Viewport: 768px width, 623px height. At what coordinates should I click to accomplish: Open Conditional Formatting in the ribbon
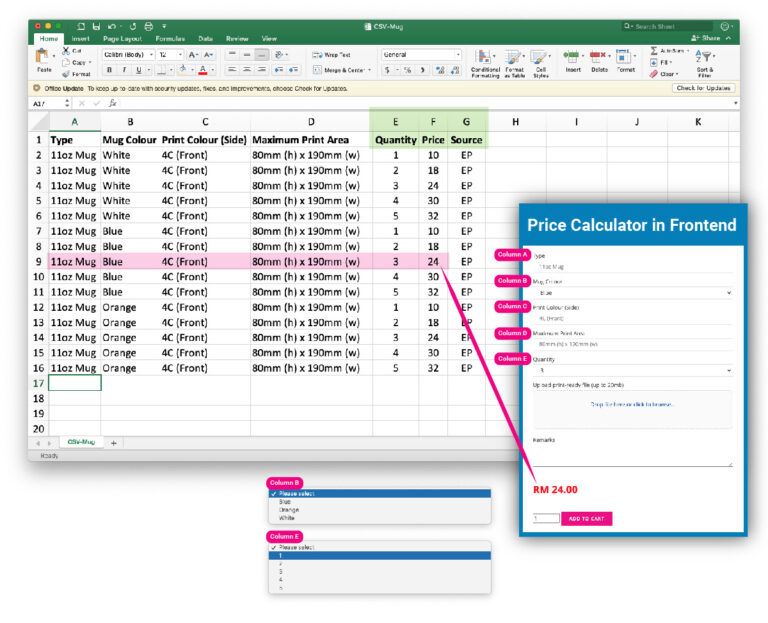(x=485, y=63)
